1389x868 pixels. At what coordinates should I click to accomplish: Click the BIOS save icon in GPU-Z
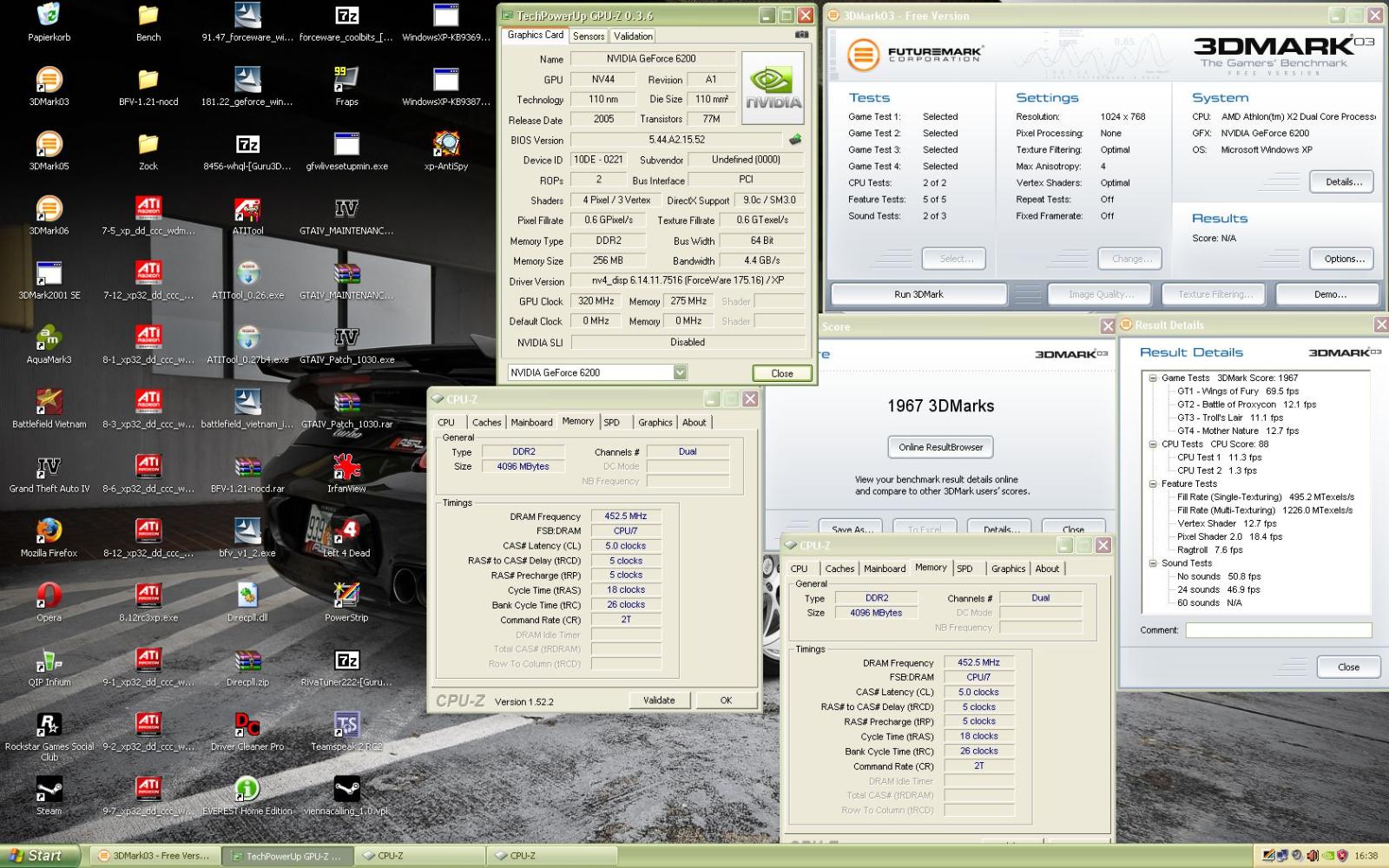coord(794,139)
